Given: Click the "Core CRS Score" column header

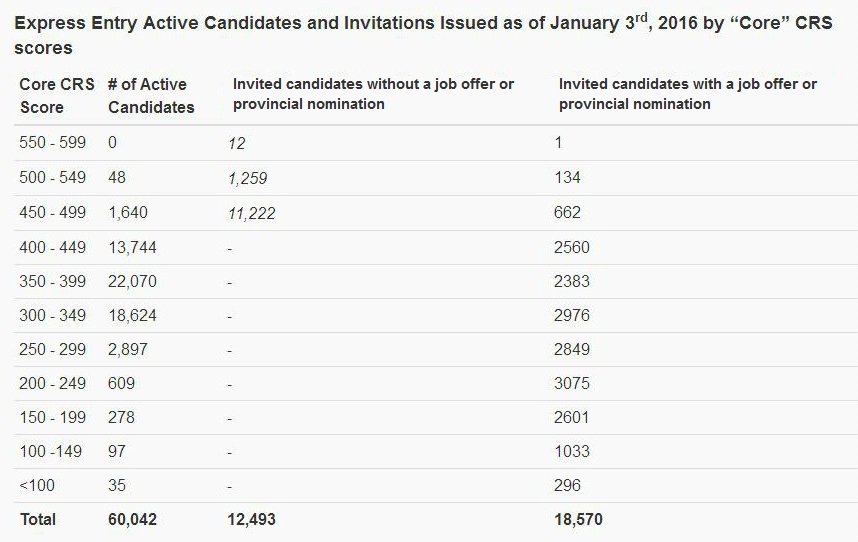Looking at the screenshot, I should pos(56,95).
